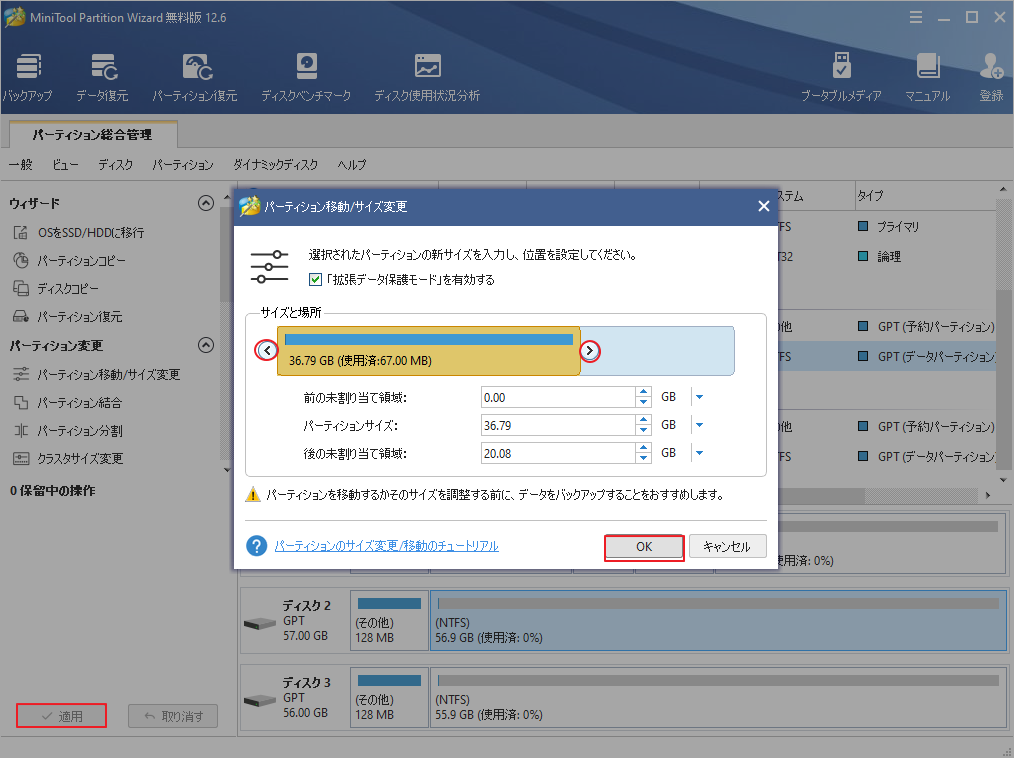
Task: Open the パーティションのサイズ変更 tutorial link
Action: click(x=386, y=546)
